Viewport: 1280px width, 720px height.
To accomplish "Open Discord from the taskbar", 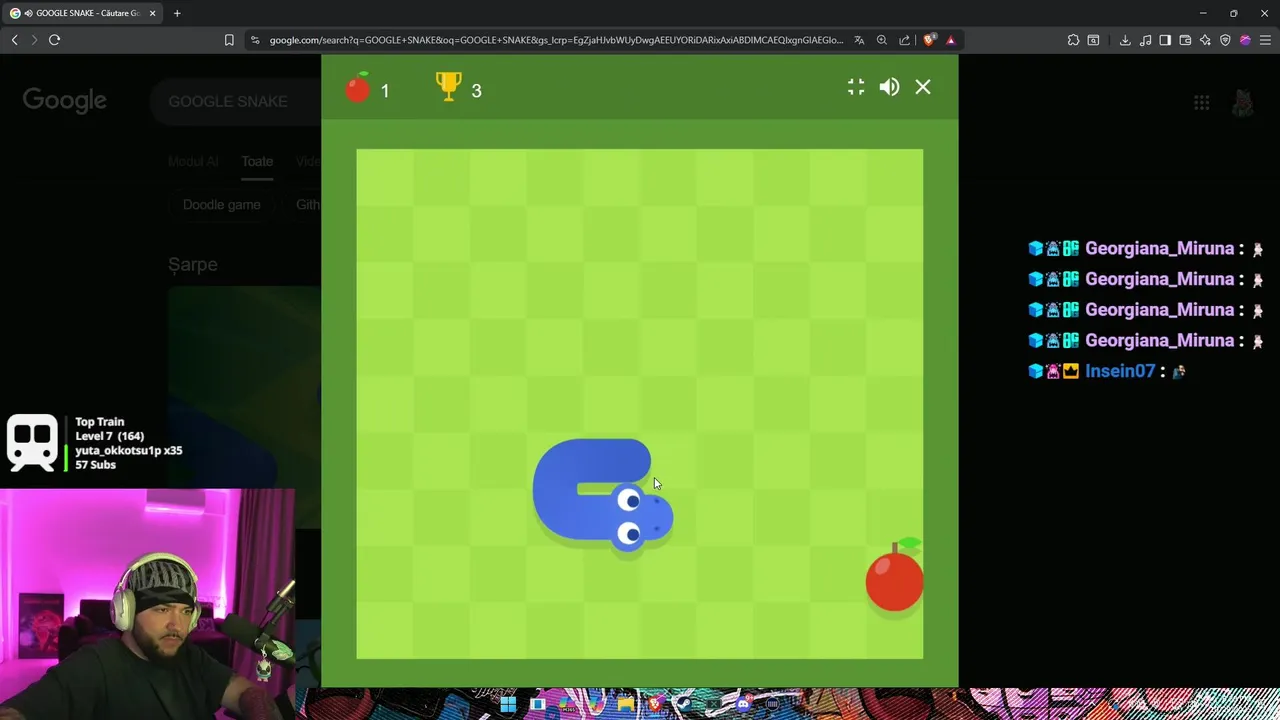I will coord(742,704).
